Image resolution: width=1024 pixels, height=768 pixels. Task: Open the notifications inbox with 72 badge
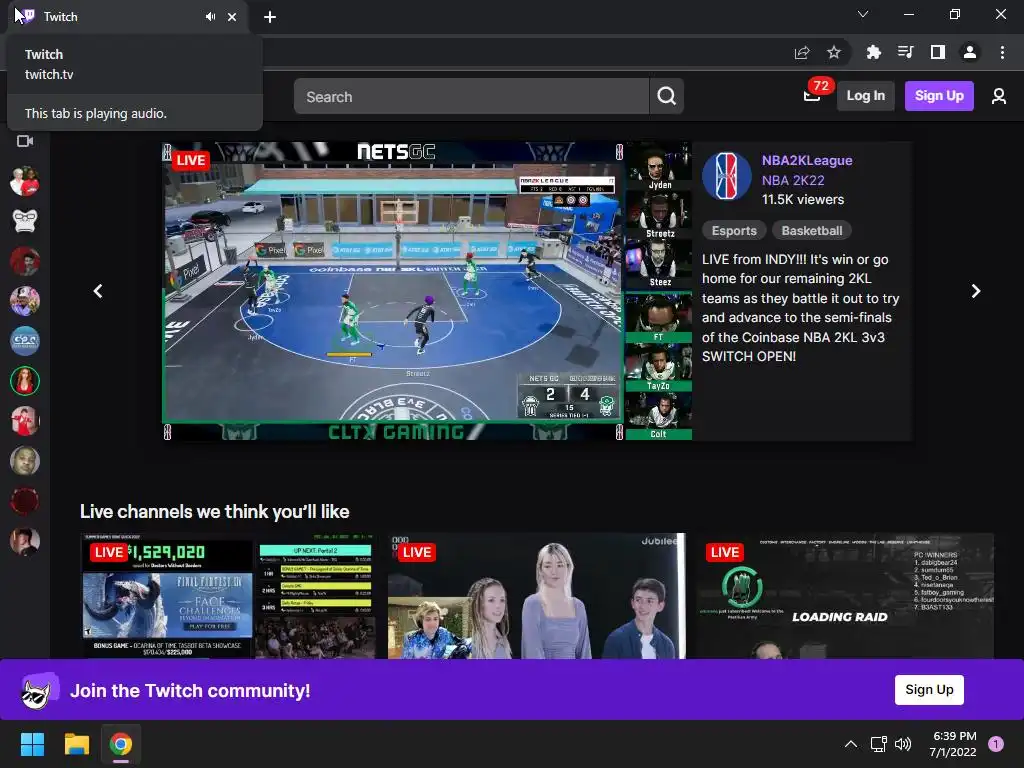pos(812,96)
